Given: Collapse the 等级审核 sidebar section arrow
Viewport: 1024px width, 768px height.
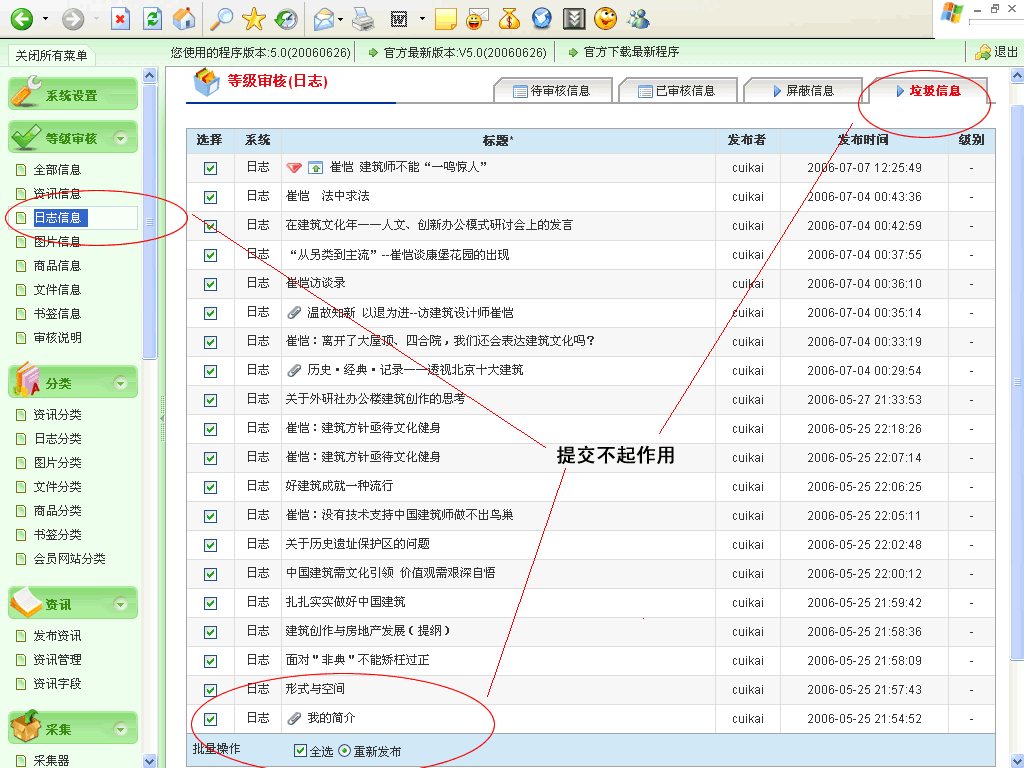Looking at the screenshot, I should [121, 139].
